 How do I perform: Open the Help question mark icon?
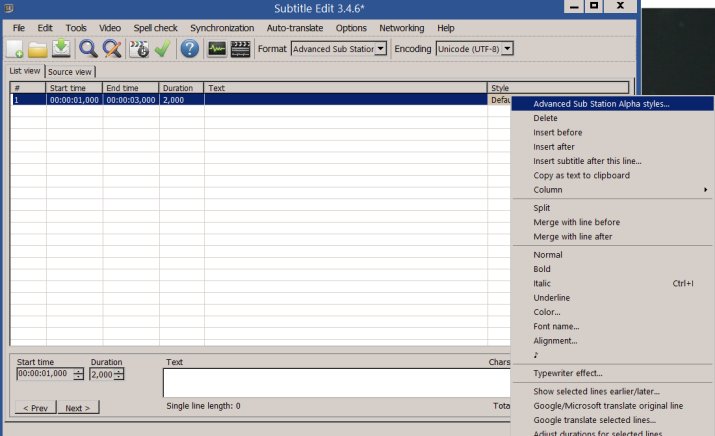189,49
